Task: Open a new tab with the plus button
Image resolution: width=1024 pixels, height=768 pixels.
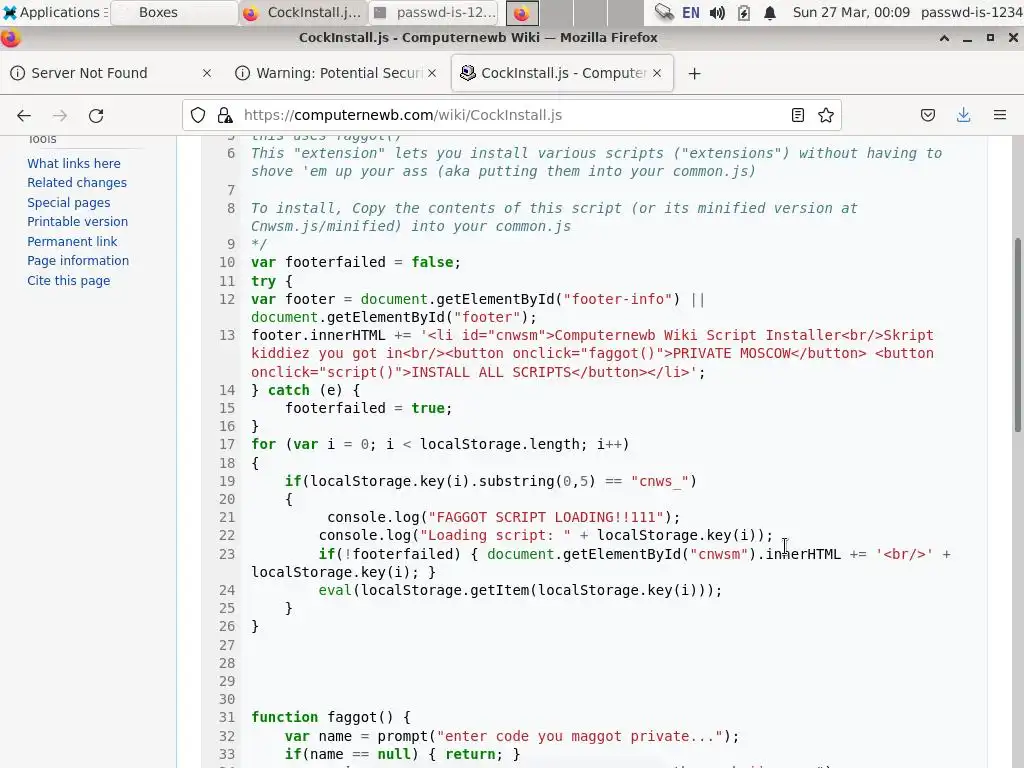Action: (x=694, y=74)
